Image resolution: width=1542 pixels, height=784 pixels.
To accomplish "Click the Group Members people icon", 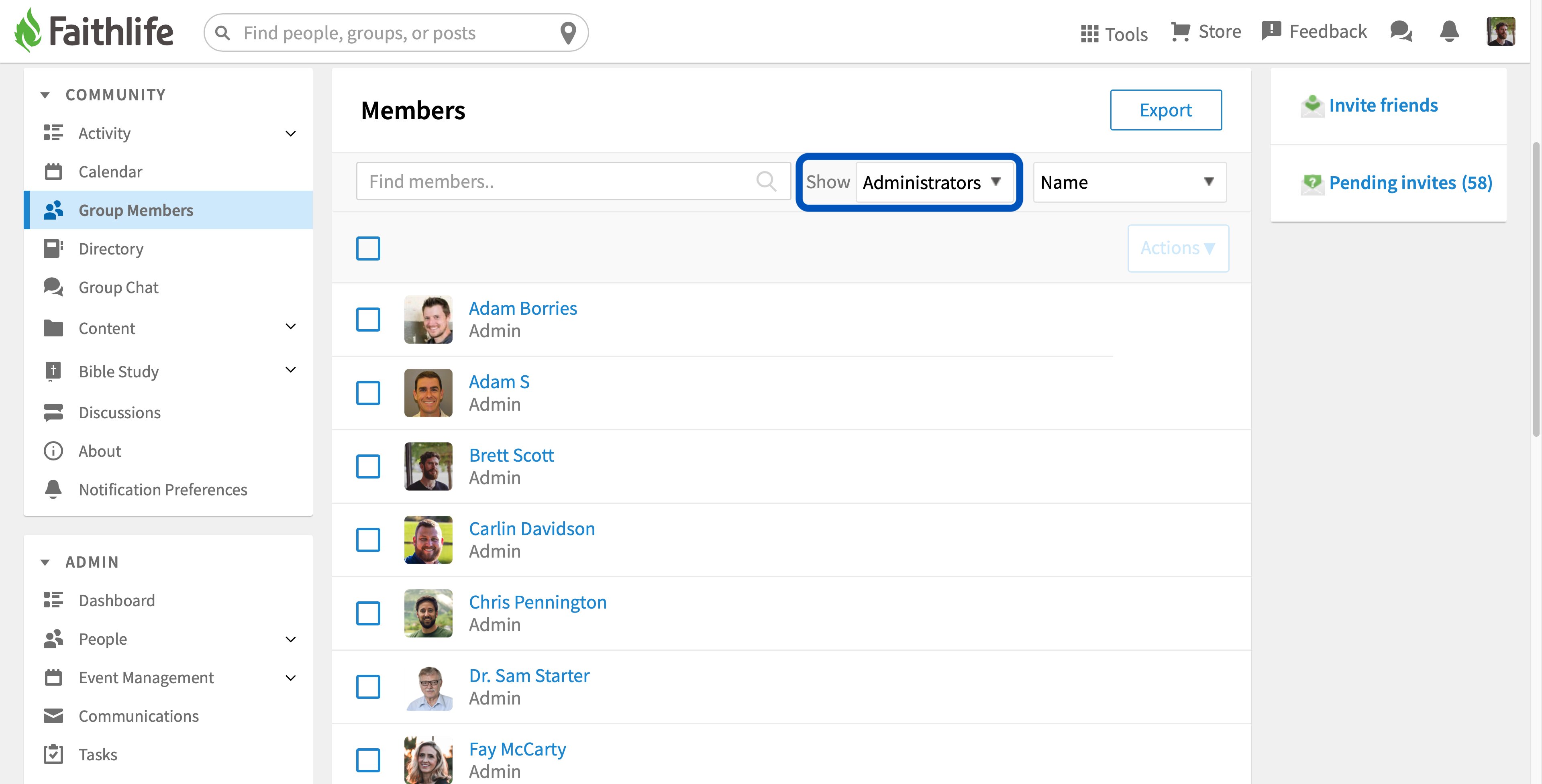I will pos(53,210).
